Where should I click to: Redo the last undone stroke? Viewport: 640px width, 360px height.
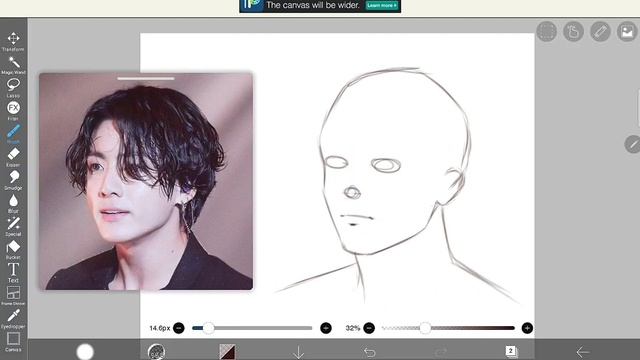pyautogui.click(x=440, y=352)
